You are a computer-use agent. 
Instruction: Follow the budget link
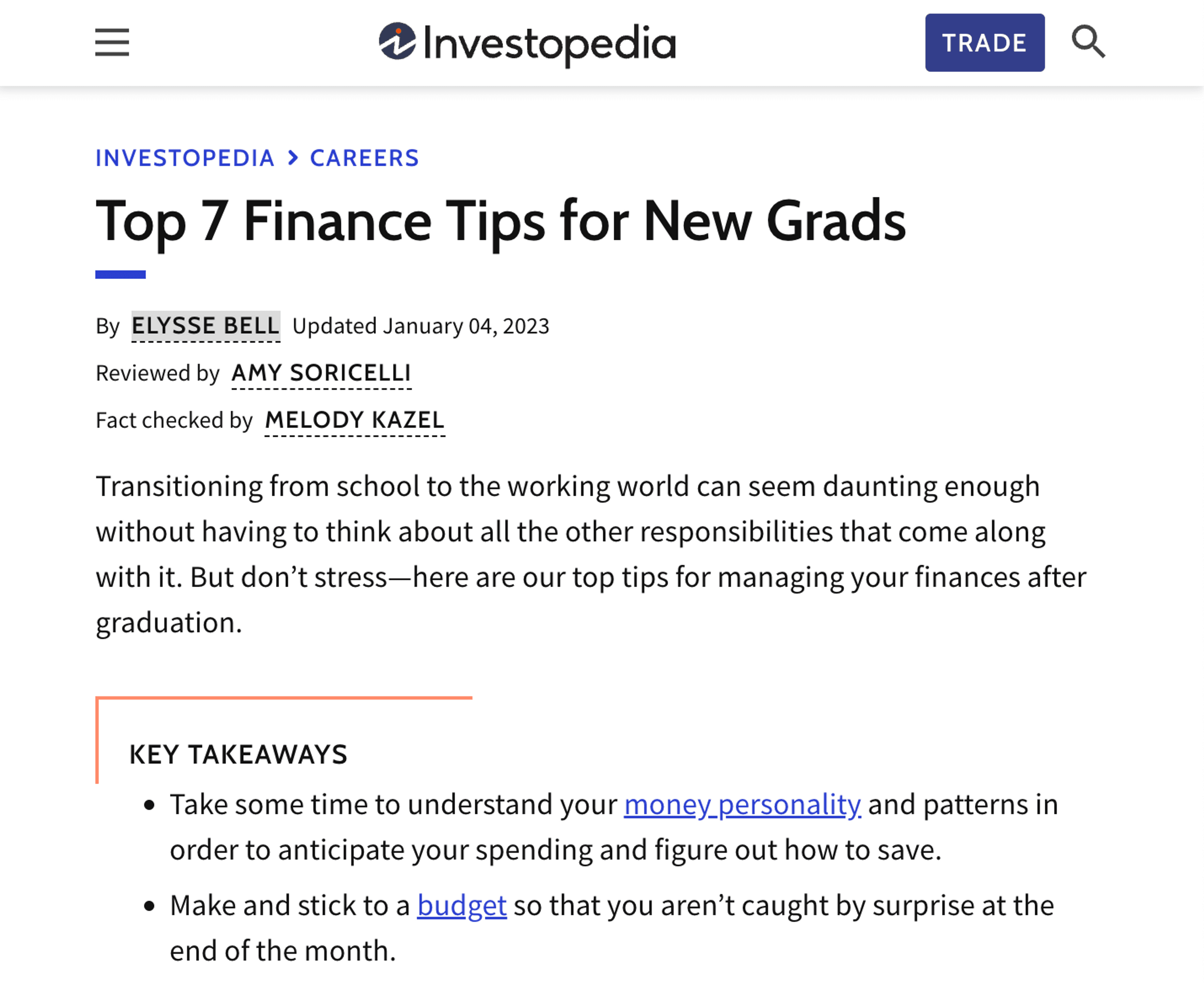click(x=462, y=906)
